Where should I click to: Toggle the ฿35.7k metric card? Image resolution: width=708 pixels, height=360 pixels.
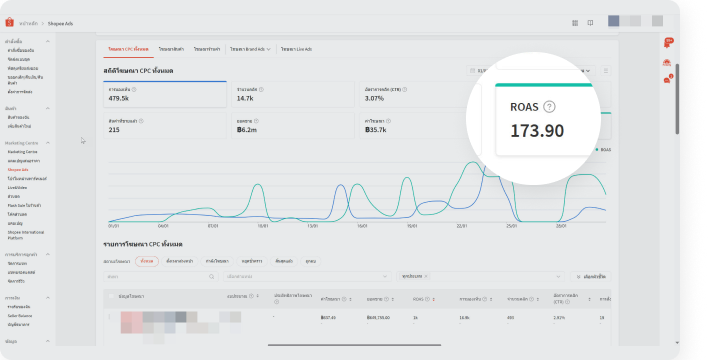(x=420, y=126)
